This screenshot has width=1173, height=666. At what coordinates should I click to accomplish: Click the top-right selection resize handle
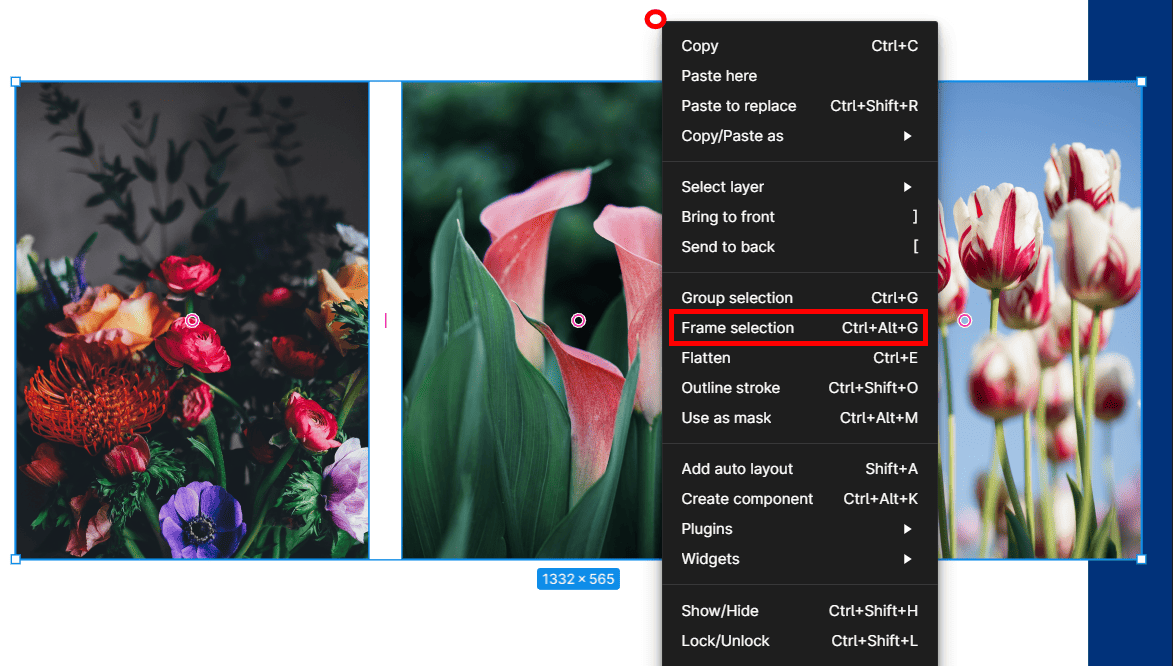(1142, 82)
